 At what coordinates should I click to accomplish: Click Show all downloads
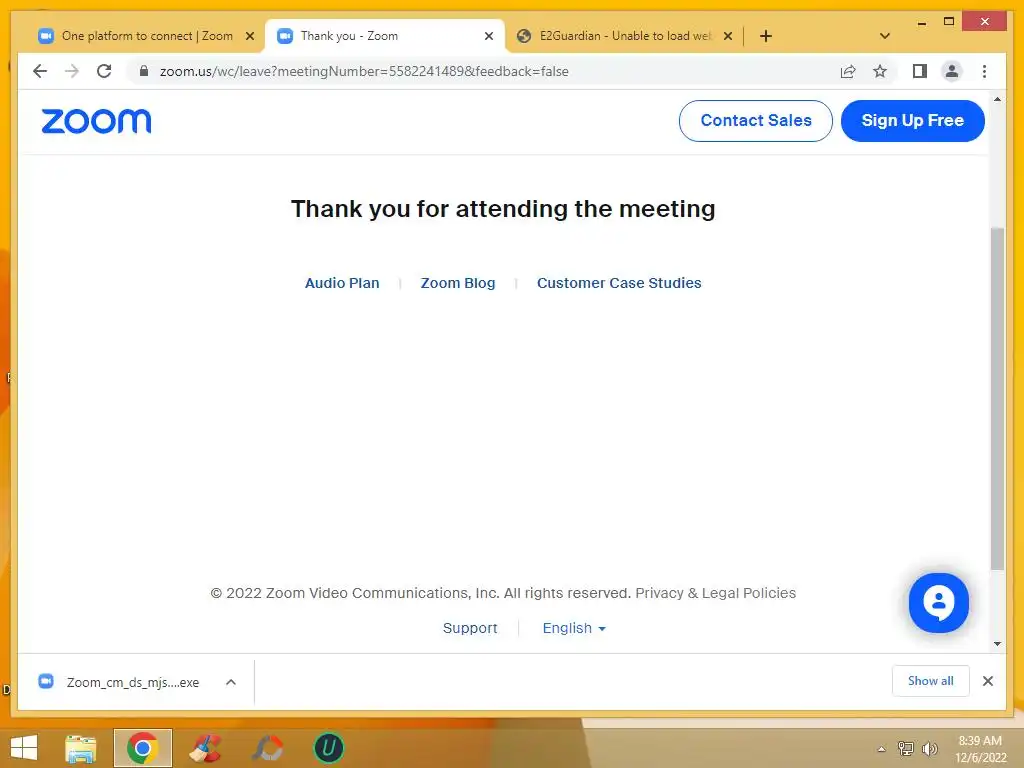click(931, 681)
